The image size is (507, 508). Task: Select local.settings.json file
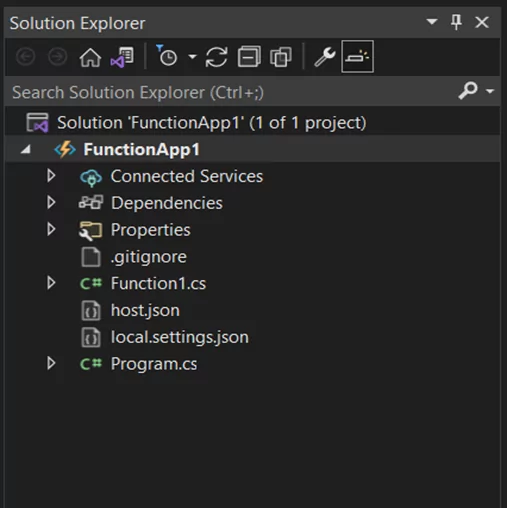180,337
